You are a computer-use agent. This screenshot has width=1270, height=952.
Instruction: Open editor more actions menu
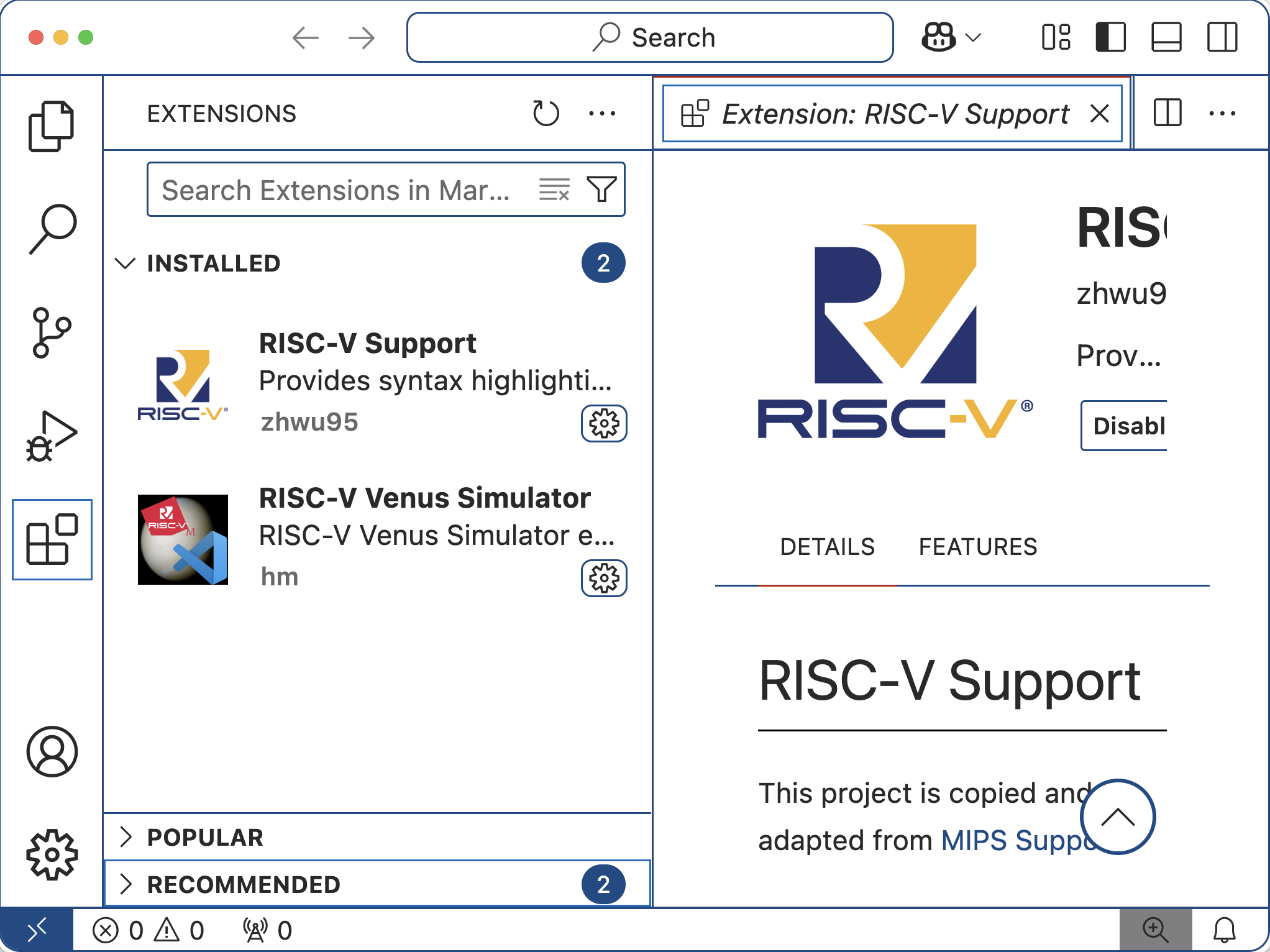click(1222, 113)
